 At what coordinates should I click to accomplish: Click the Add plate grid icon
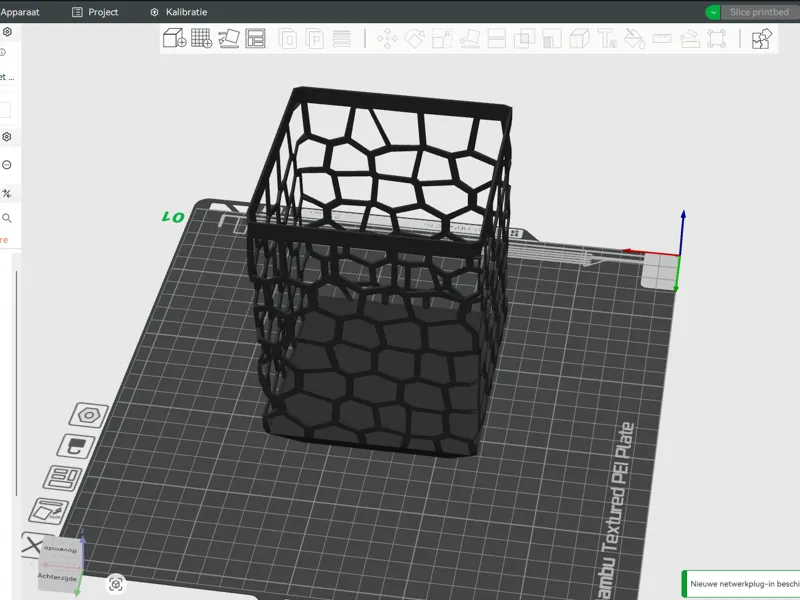(202, 38)
